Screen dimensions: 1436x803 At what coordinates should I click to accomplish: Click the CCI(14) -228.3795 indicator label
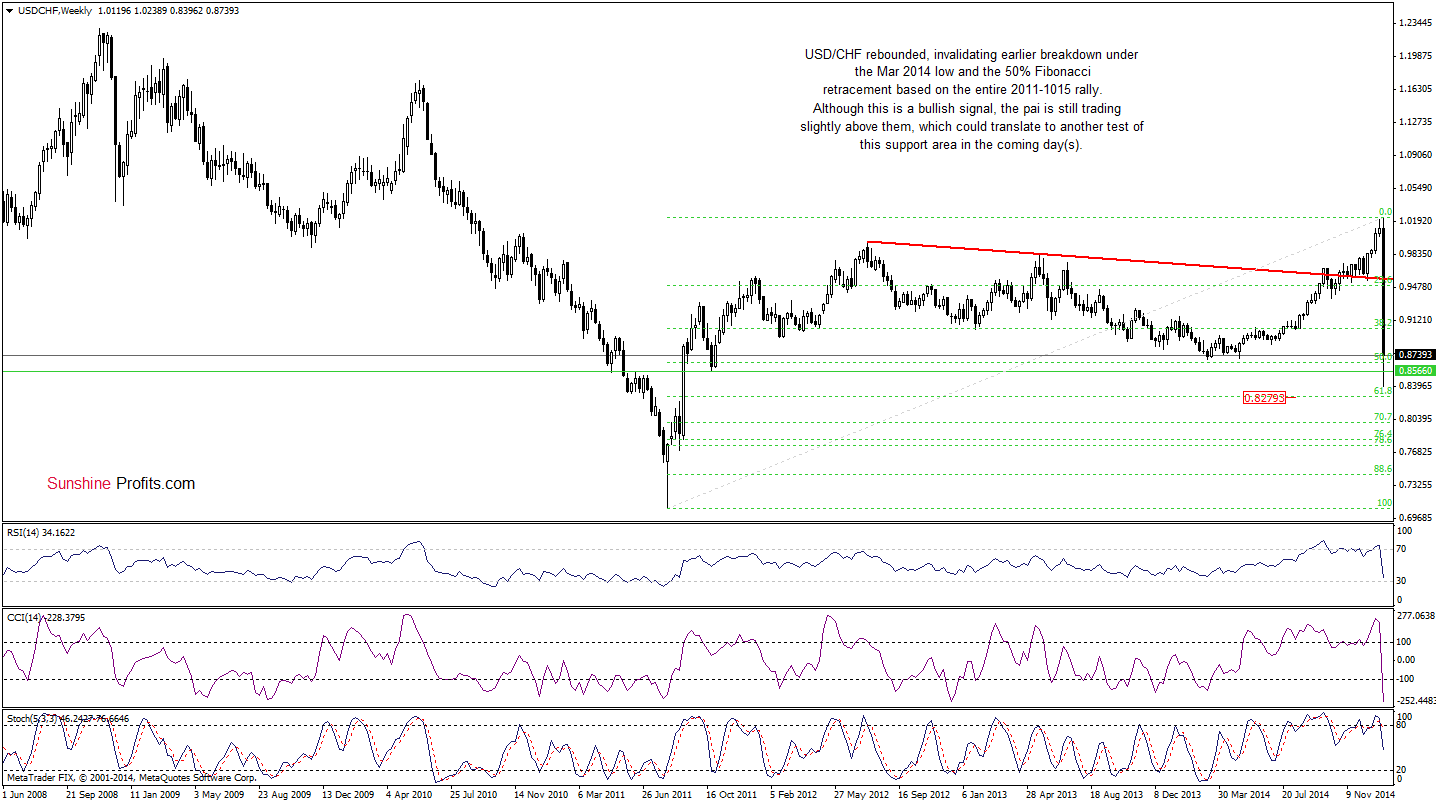(x=45, y=617)
